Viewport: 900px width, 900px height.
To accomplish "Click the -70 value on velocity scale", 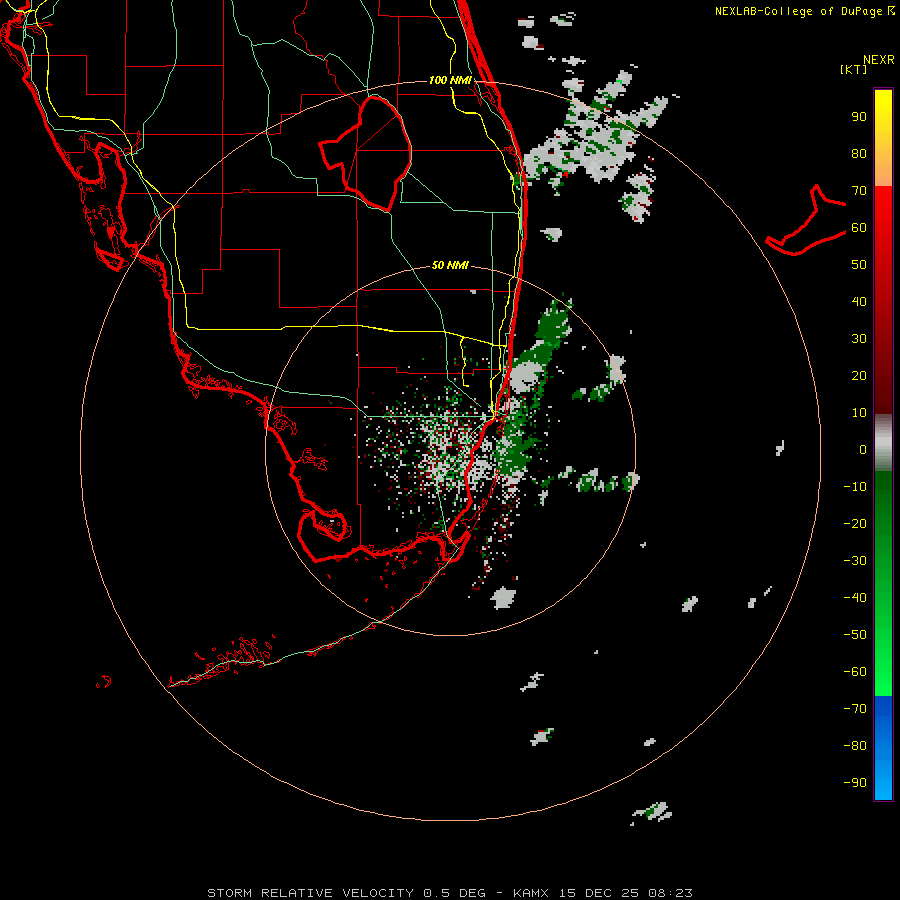I will [x=855, y=709].
